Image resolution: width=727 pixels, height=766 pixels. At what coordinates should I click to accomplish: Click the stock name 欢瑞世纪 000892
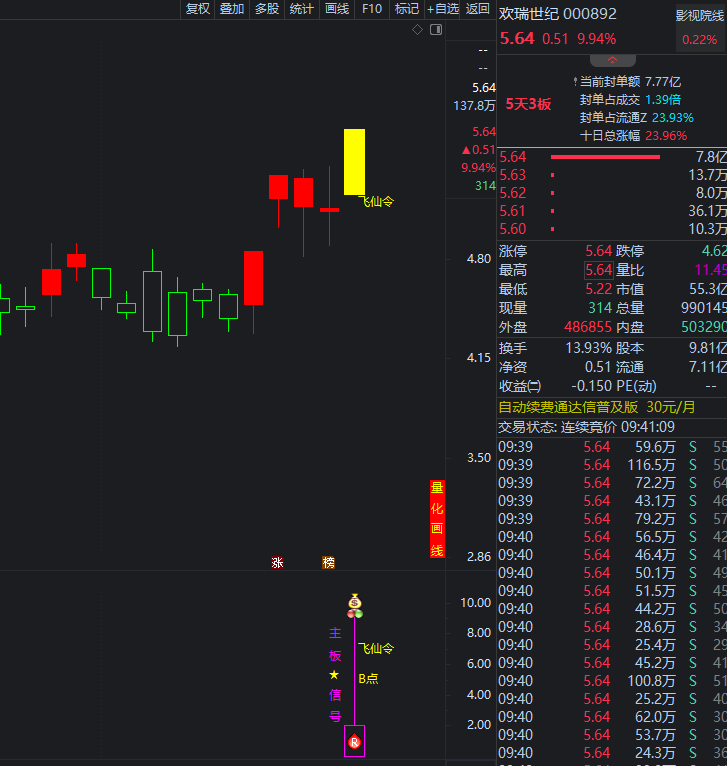point(557,14)
